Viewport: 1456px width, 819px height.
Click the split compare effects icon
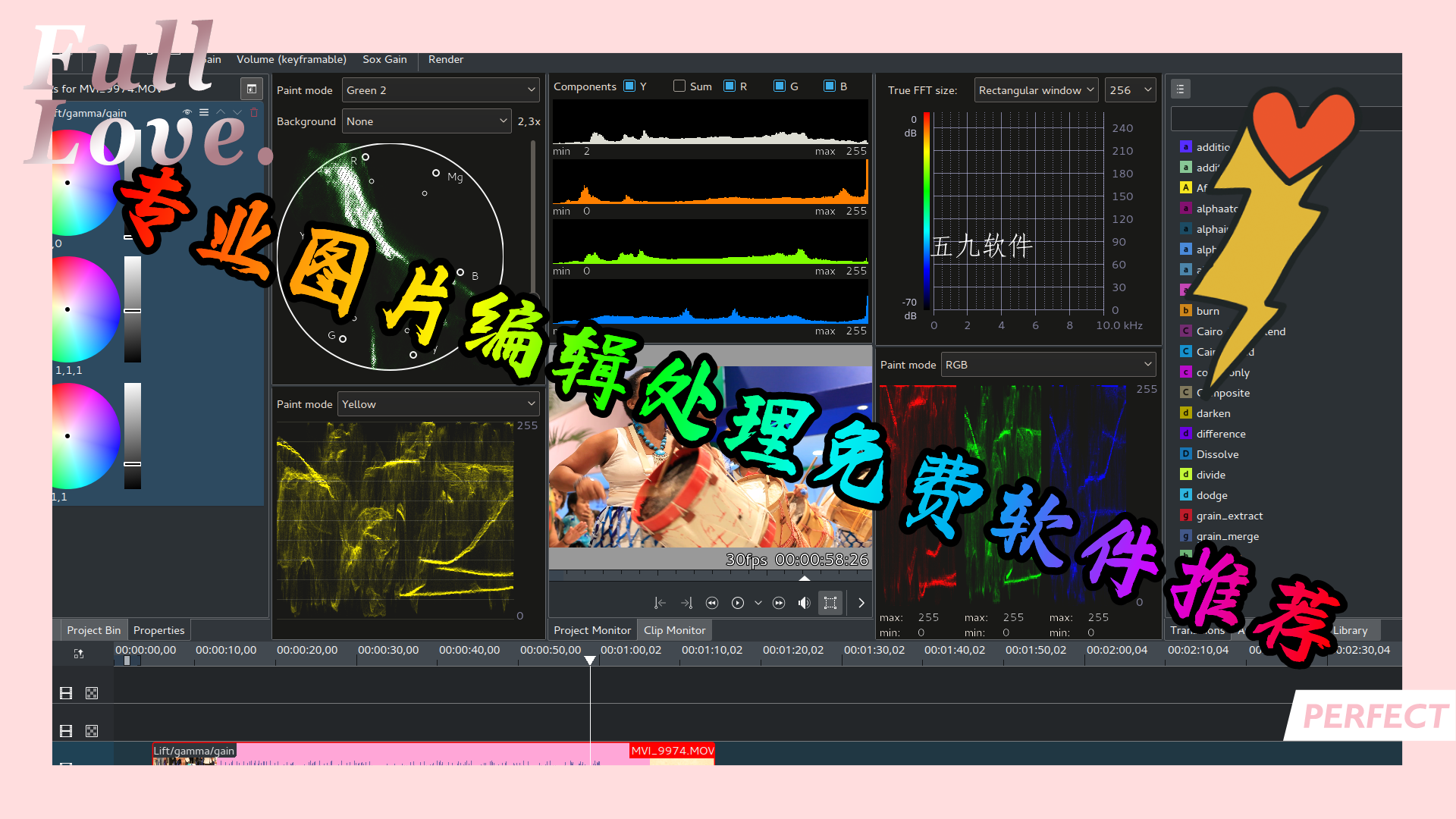tap(252, 89)
